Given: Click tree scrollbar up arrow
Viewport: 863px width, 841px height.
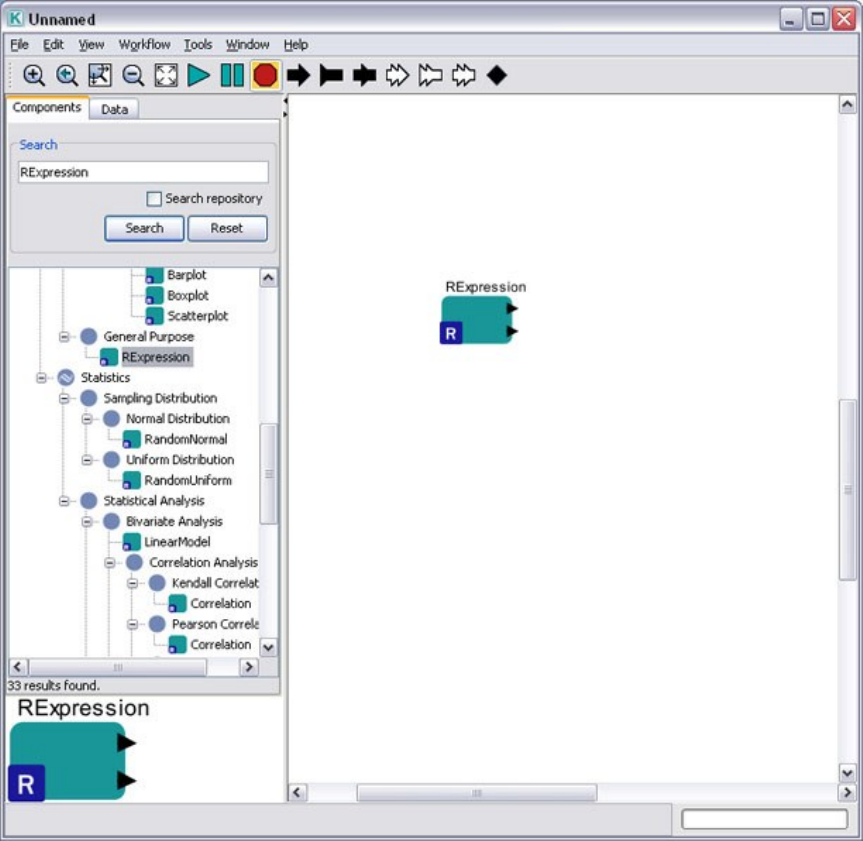Looking at the screenshot, I should 268,277.
